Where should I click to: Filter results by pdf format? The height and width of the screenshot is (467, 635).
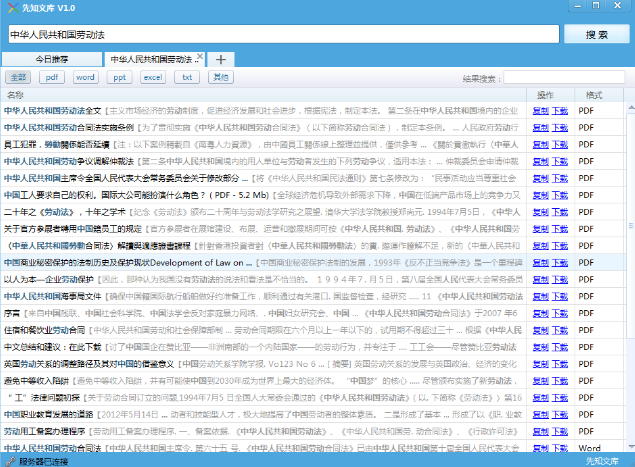(51, 77)
